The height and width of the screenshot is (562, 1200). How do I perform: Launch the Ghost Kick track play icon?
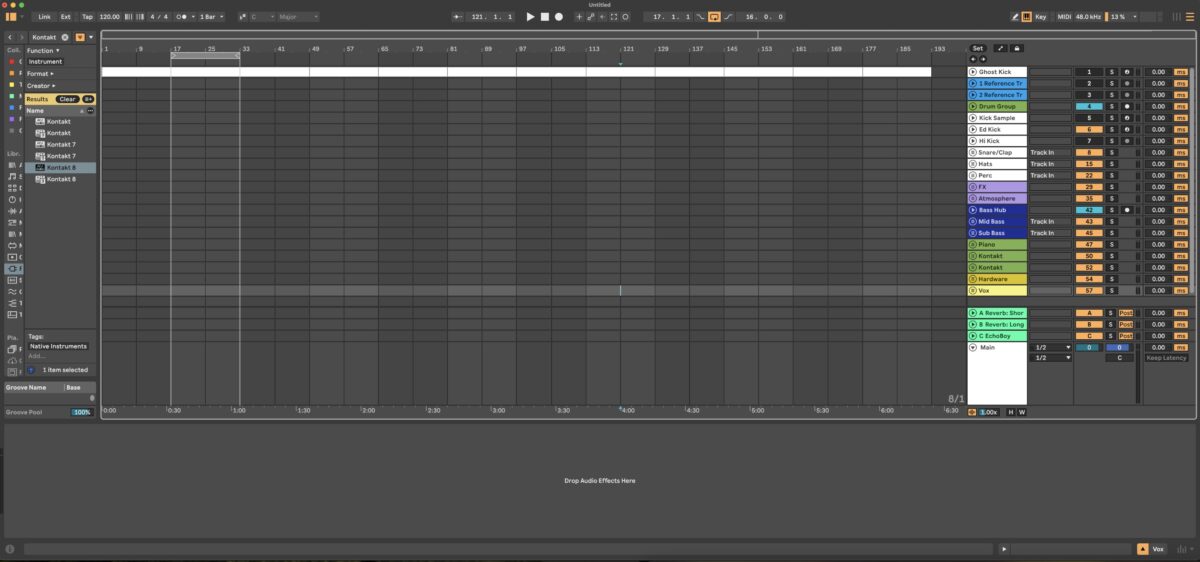click(972, 72)
